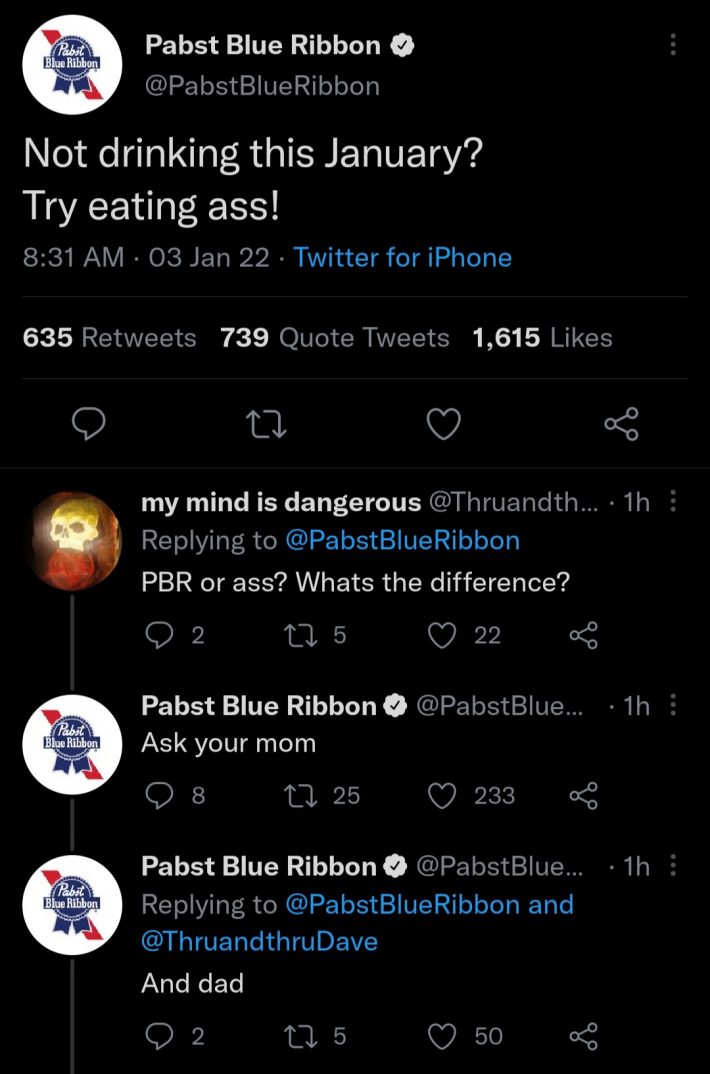
Task: Retweet the main Pabst Blue Ribbon tweet
Action: pos(268,426)
